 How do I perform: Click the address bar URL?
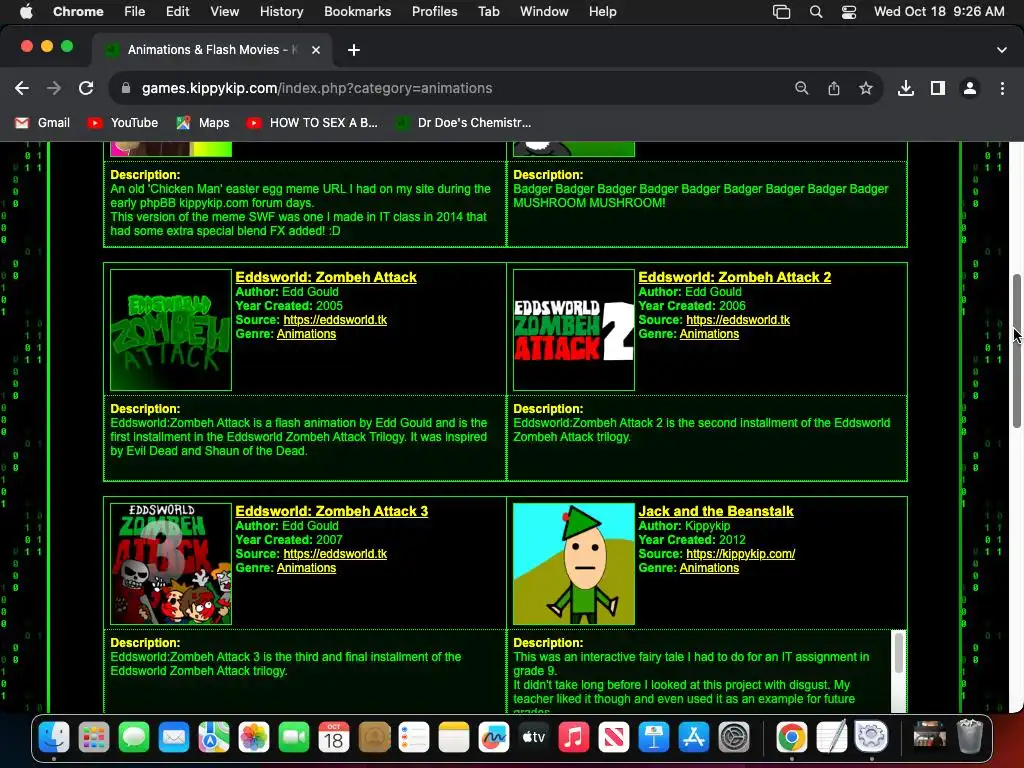pos(317,88)
